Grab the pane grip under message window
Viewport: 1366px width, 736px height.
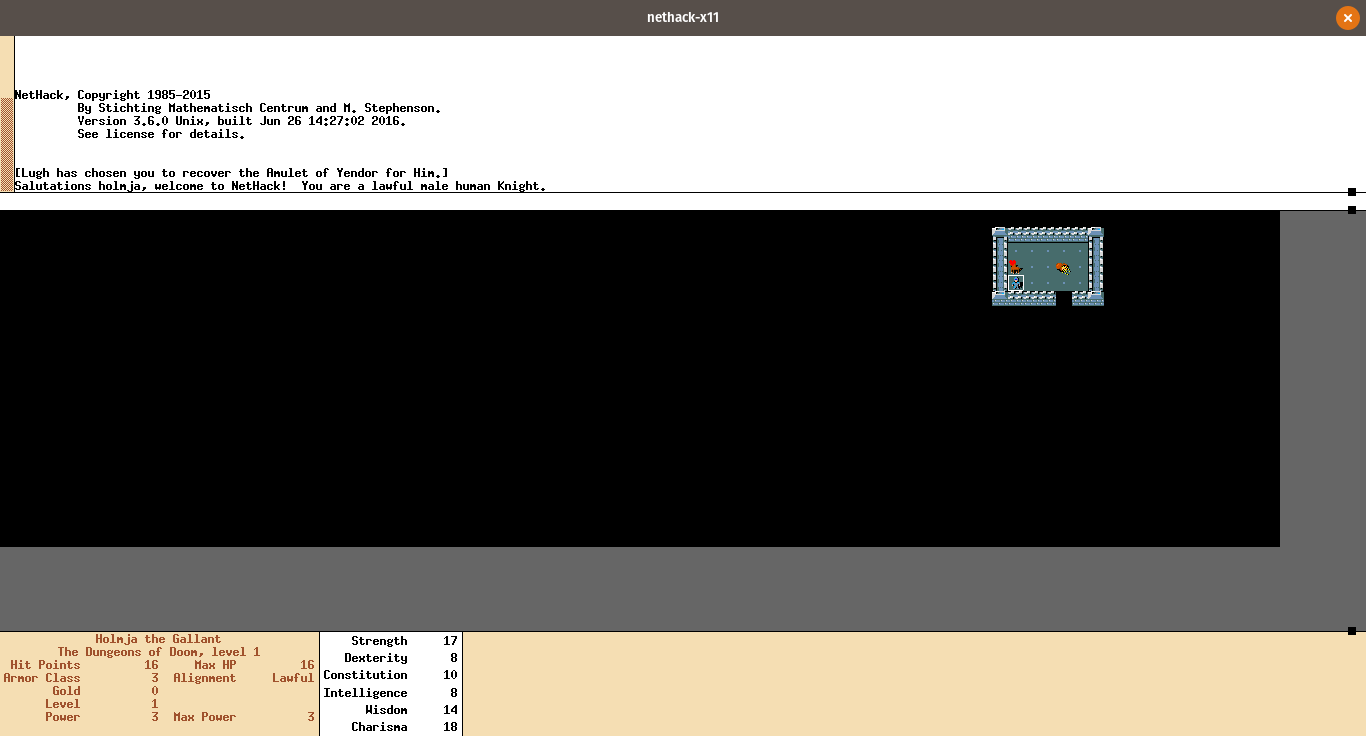(x=1352, y=192)
